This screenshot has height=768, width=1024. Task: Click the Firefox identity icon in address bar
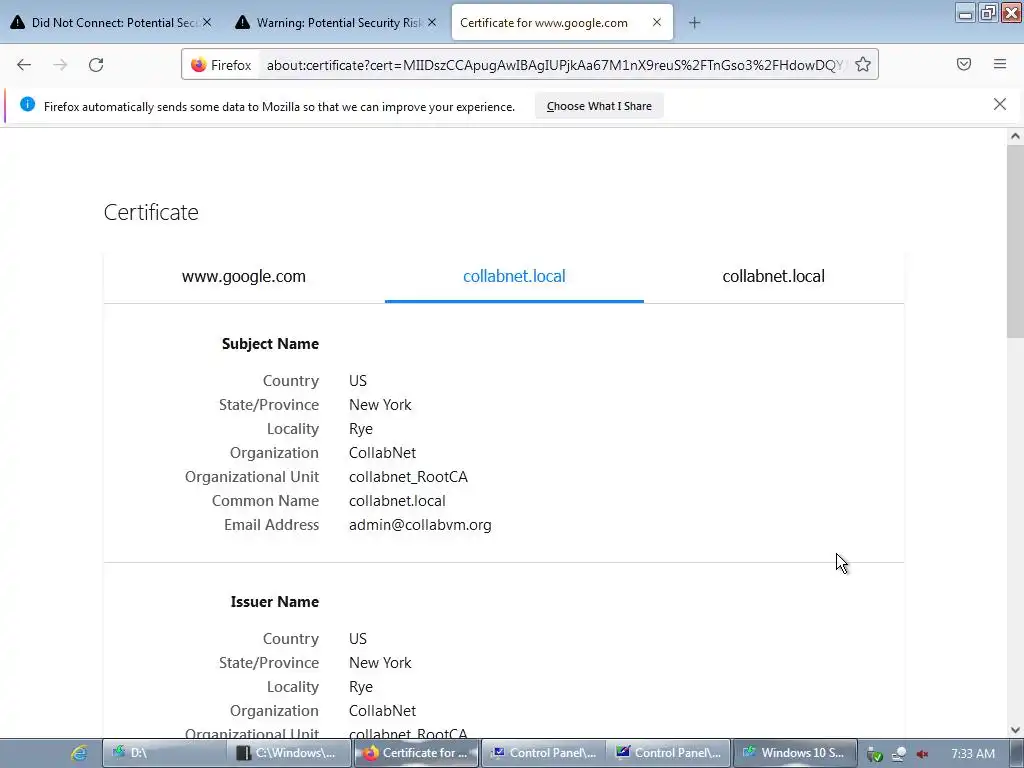pyautogui.click(x=222, y=65)
